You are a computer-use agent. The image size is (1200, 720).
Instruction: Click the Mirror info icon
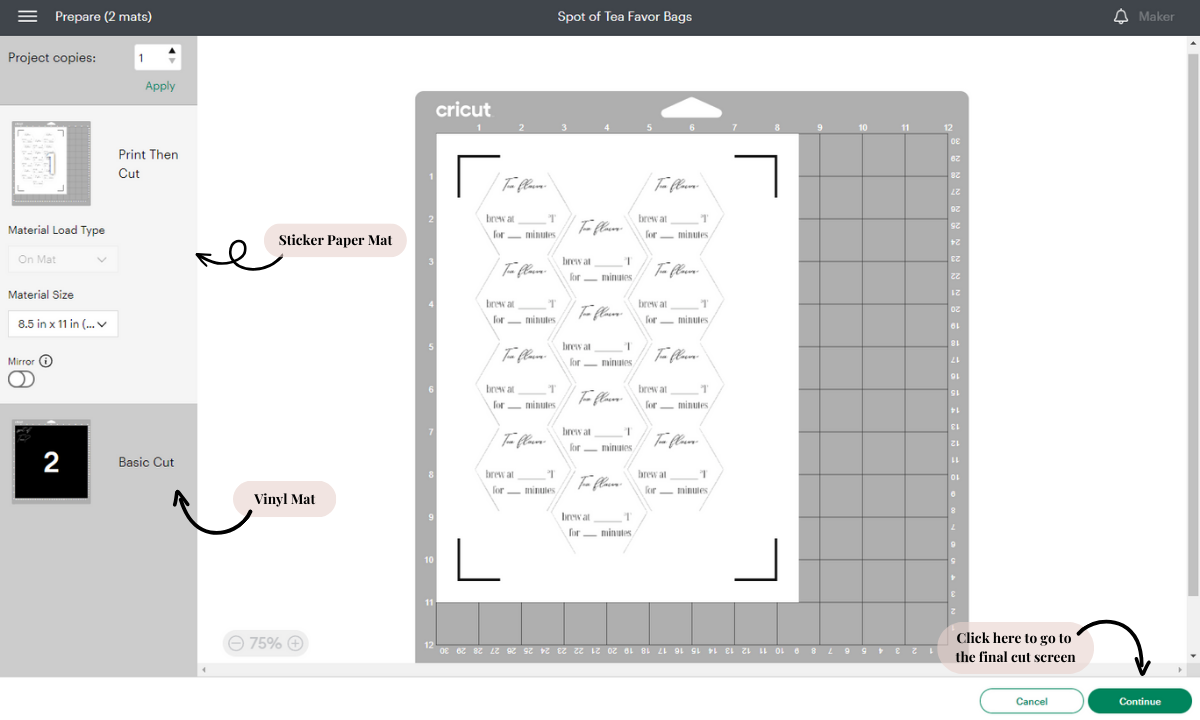pyautogui.click(x=46, y=361)
